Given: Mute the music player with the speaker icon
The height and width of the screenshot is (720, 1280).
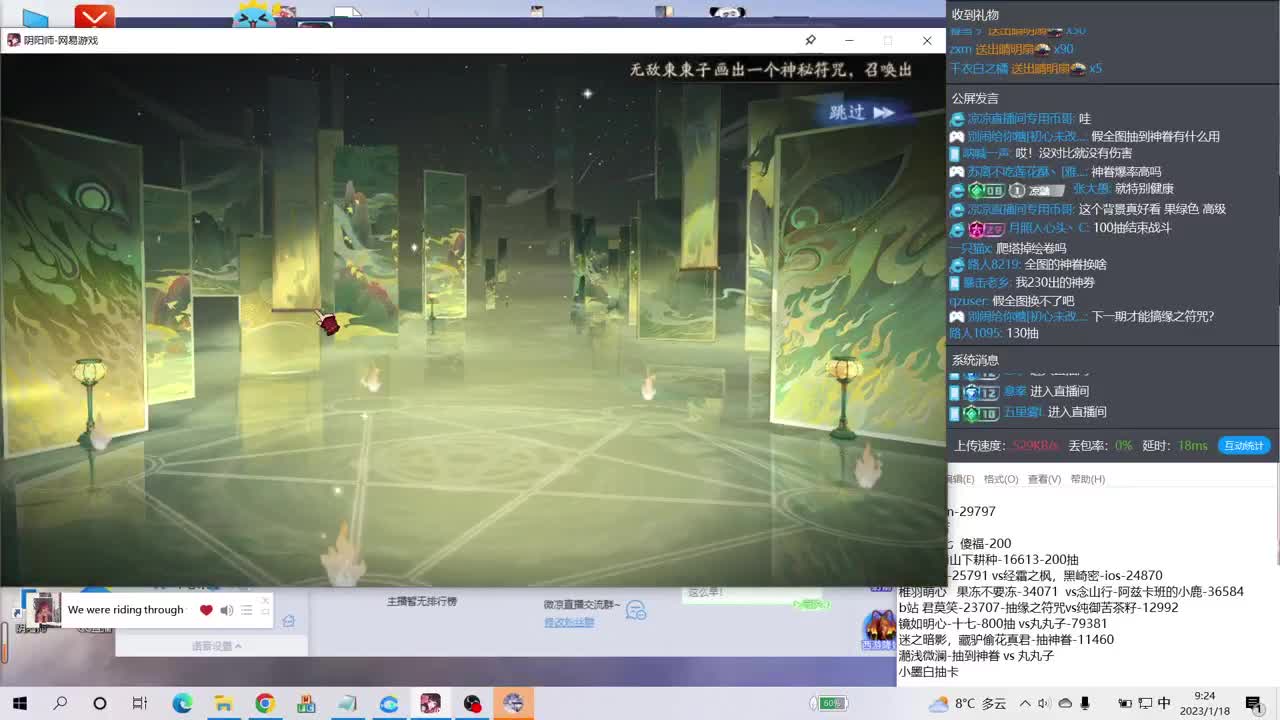Looking at the screenshot, I should click(225, 610).
